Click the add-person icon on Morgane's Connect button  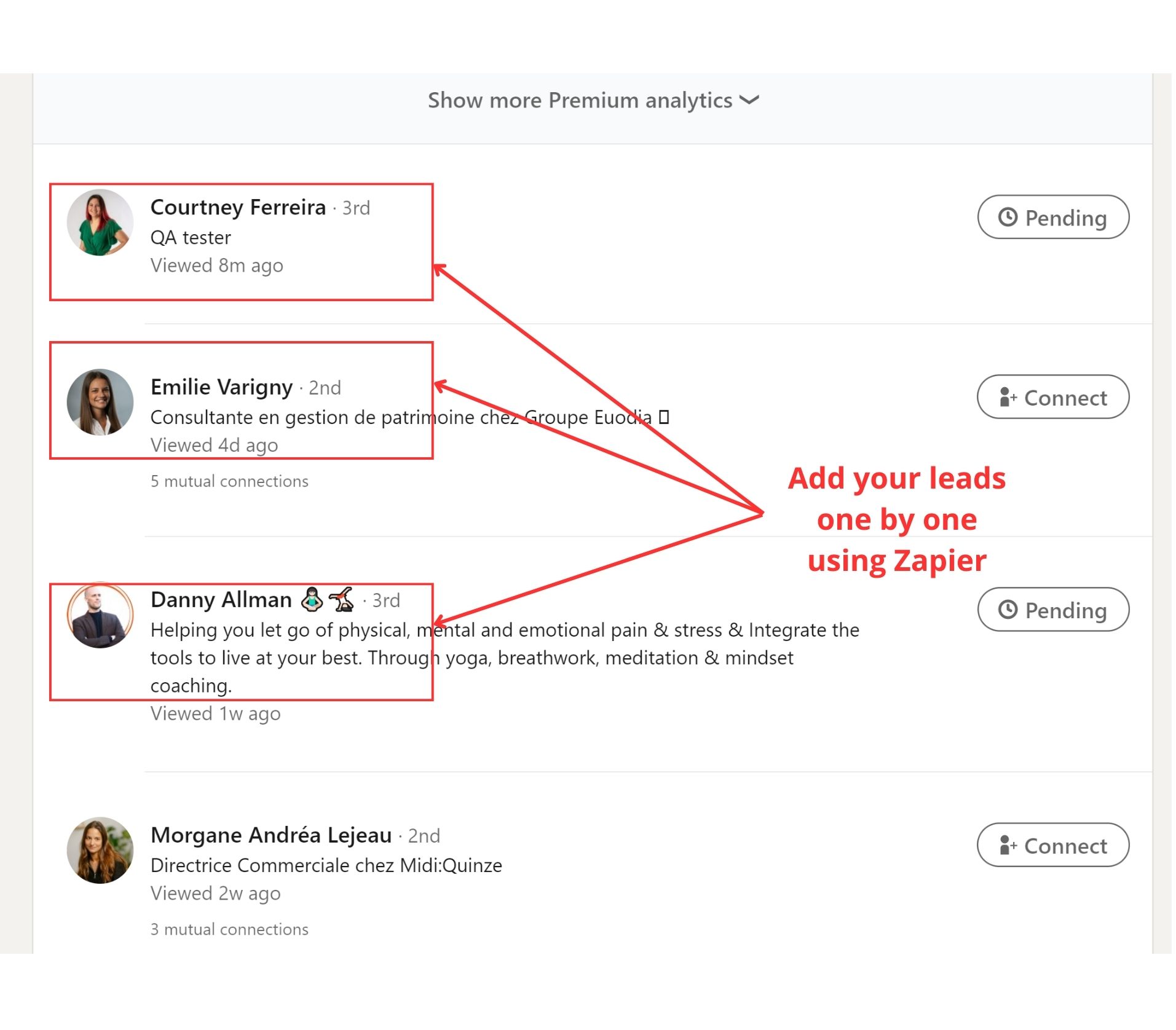(1007, 846)
